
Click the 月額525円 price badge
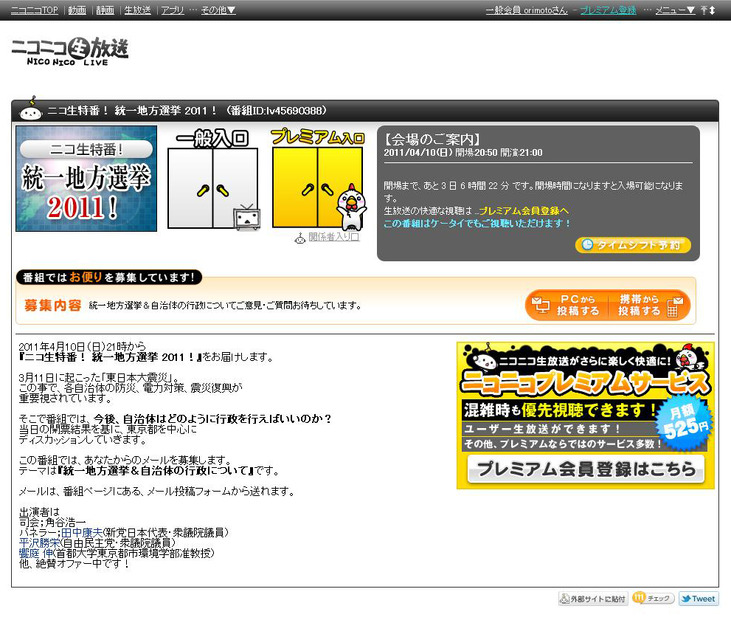(x=684, y=422)
